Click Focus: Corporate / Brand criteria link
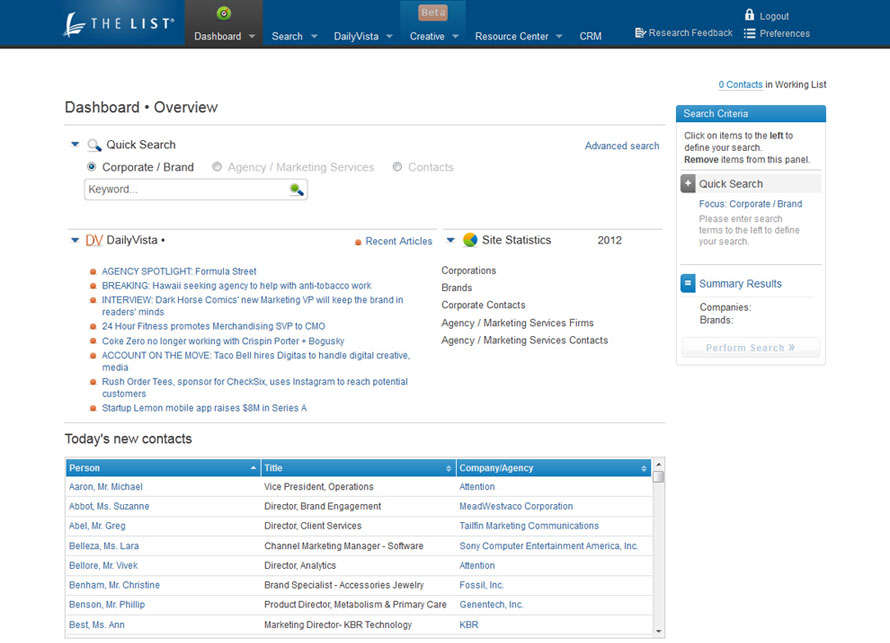The image size is (890, 643). coord(750,204)
